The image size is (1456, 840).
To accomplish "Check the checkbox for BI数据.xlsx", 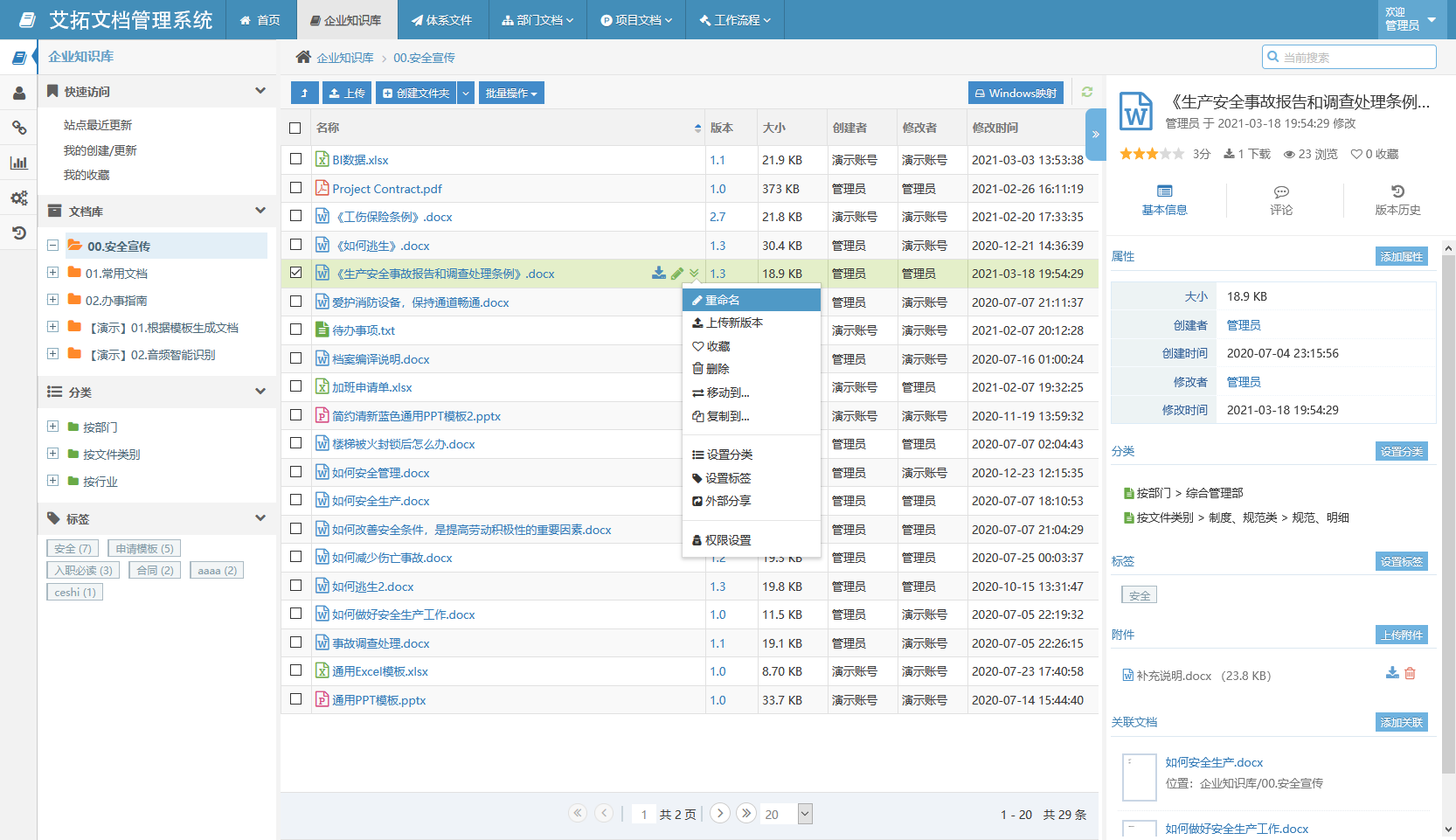I will click(295, 160).
